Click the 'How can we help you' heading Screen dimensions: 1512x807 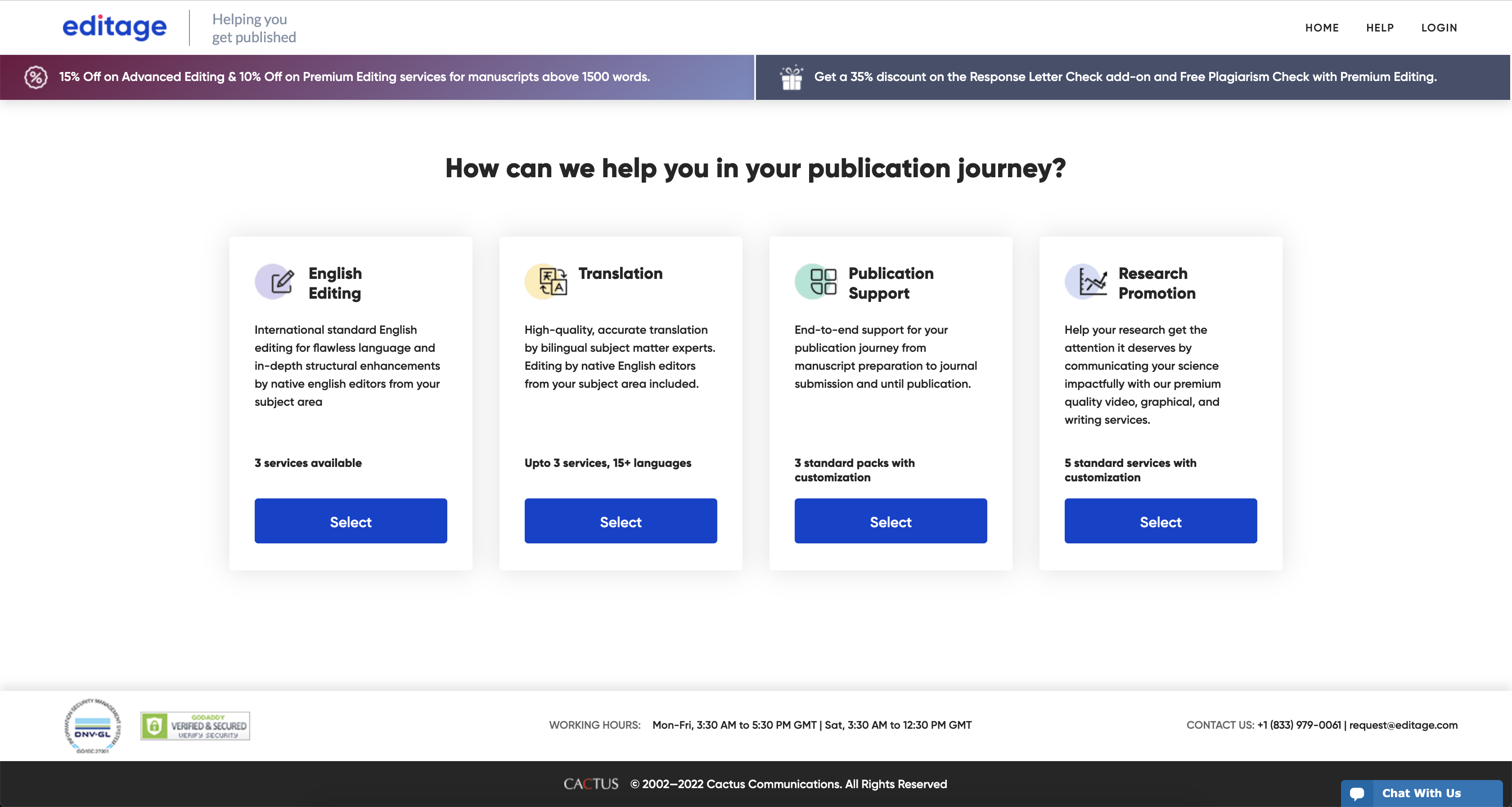pyautogui.click(x=756, y=169)
